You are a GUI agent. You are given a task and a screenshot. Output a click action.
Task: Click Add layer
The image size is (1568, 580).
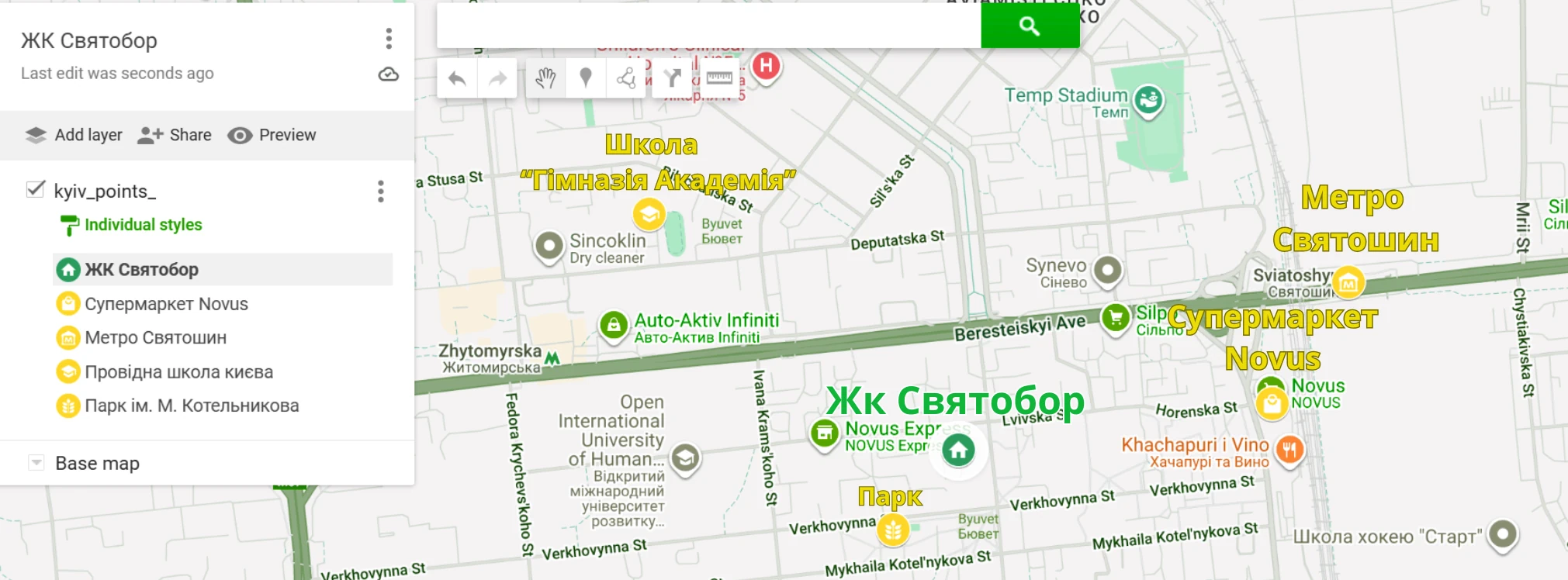[74, 135]
